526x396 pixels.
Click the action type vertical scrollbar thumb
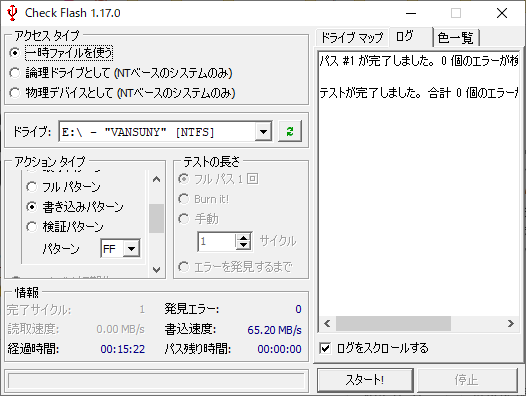(x=156, y=218)
